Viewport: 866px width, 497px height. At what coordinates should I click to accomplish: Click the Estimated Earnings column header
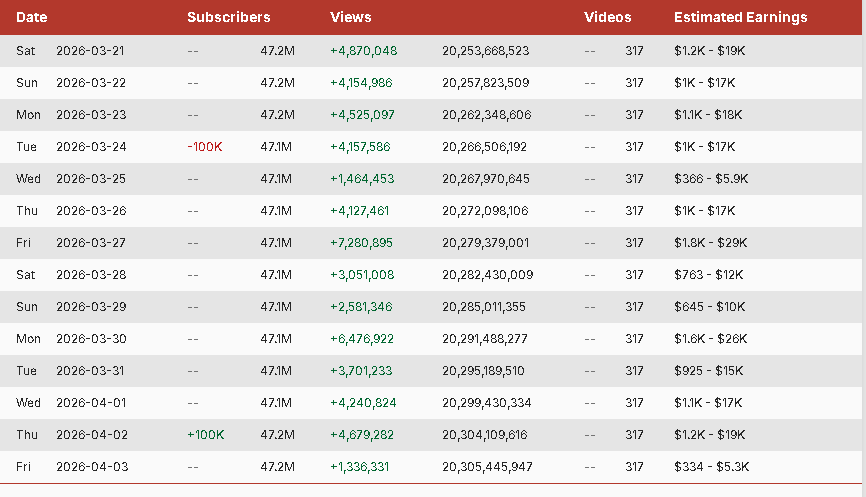pyautogui.click(x=741, y=17)
